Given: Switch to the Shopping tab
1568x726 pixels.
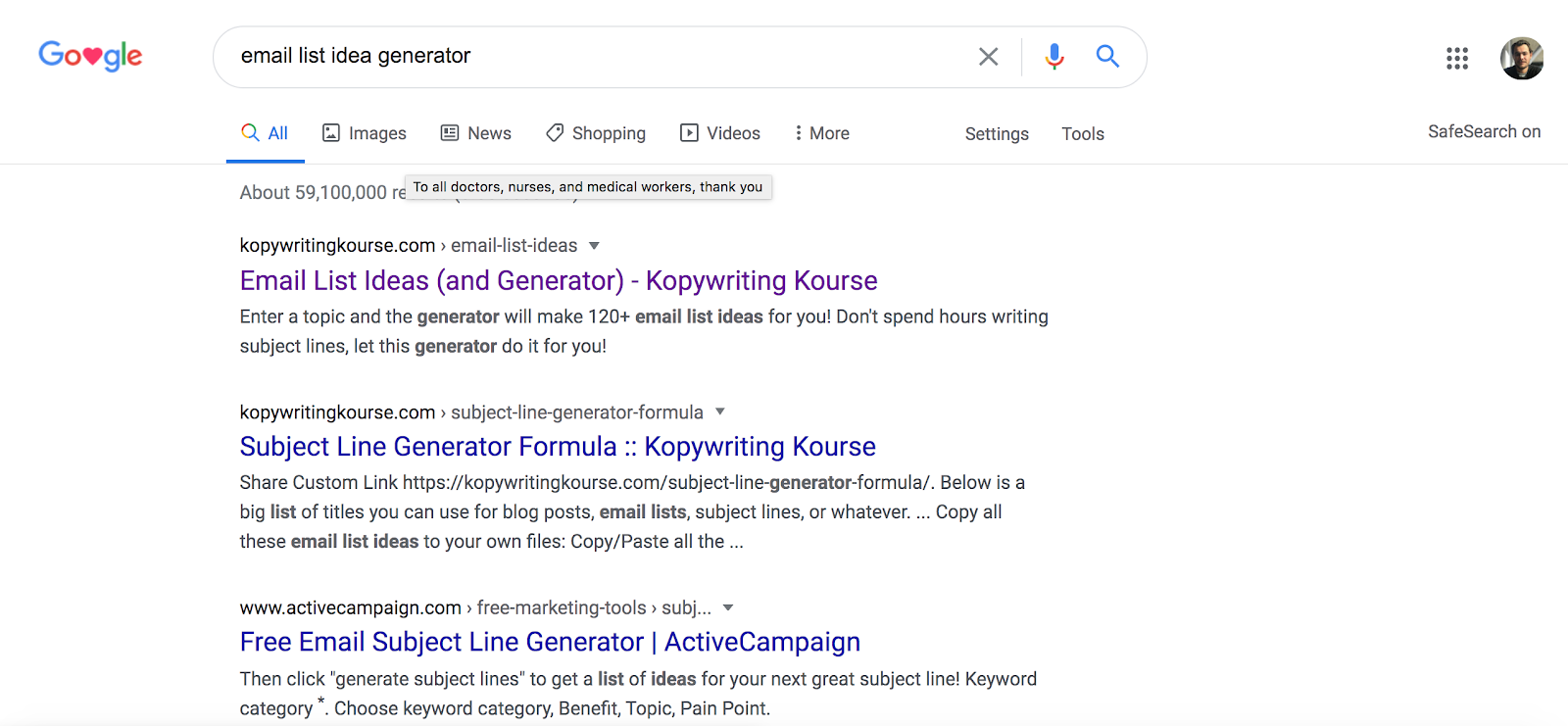Looking at the screenshot, I should [596, 133].
